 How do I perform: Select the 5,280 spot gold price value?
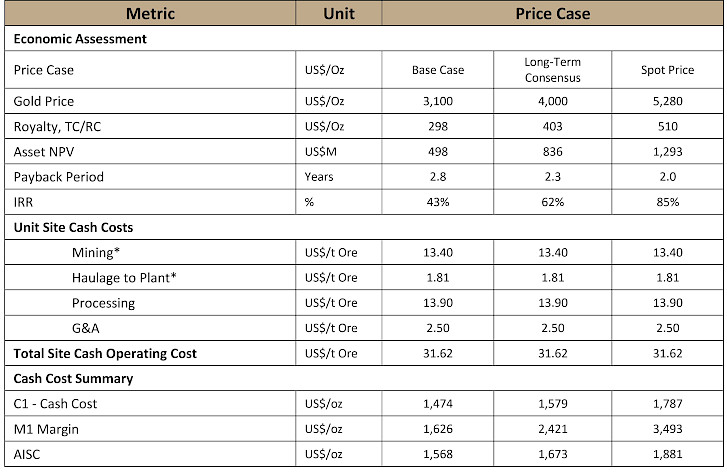pos(666,102)
